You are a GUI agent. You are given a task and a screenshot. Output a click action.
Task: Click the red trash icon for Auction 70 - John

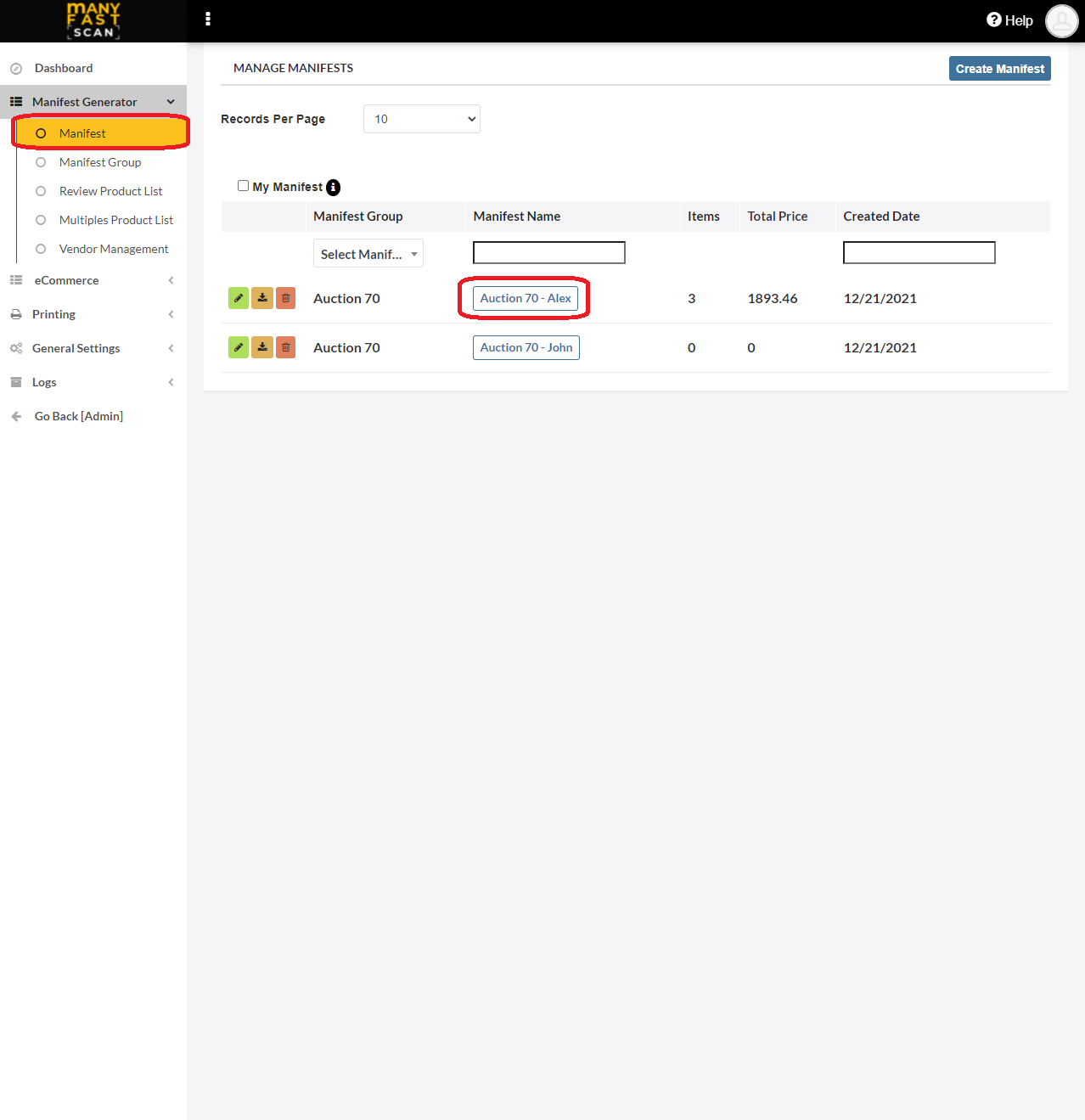click(286, 347)
